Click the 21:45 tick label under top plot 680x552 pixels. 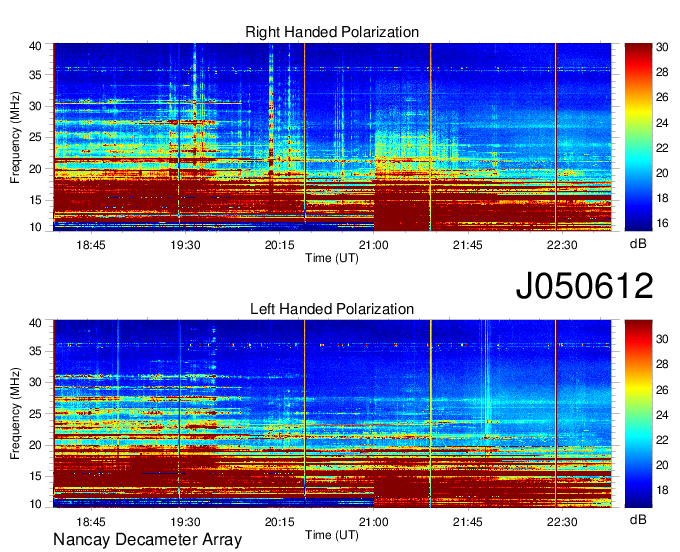[468, 245]
